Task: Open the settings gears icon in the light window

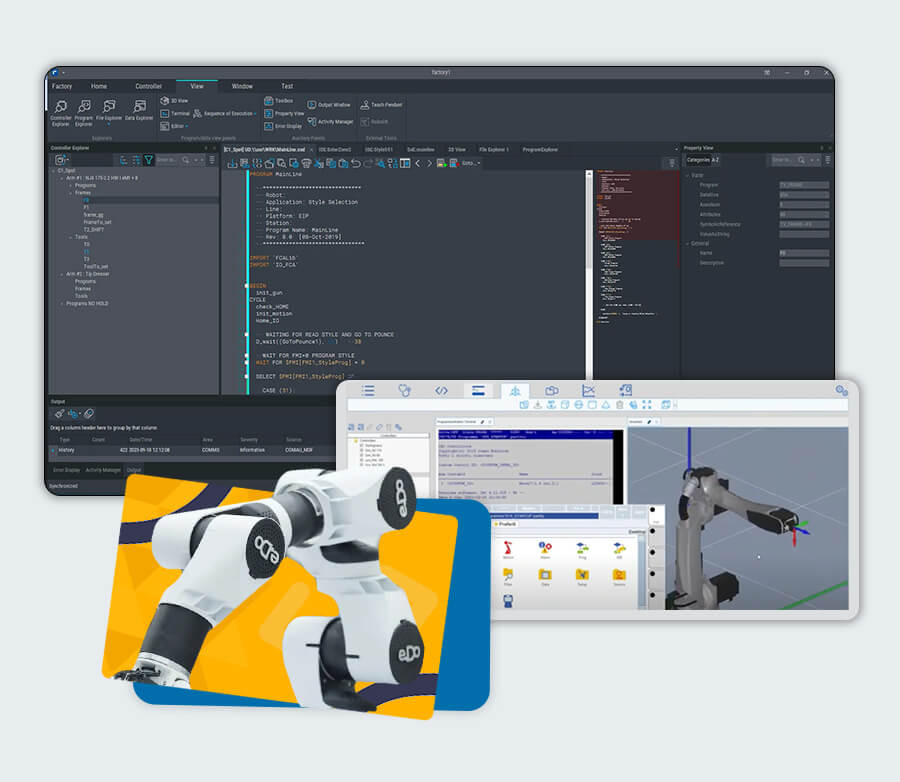Action: click(841, 390)
